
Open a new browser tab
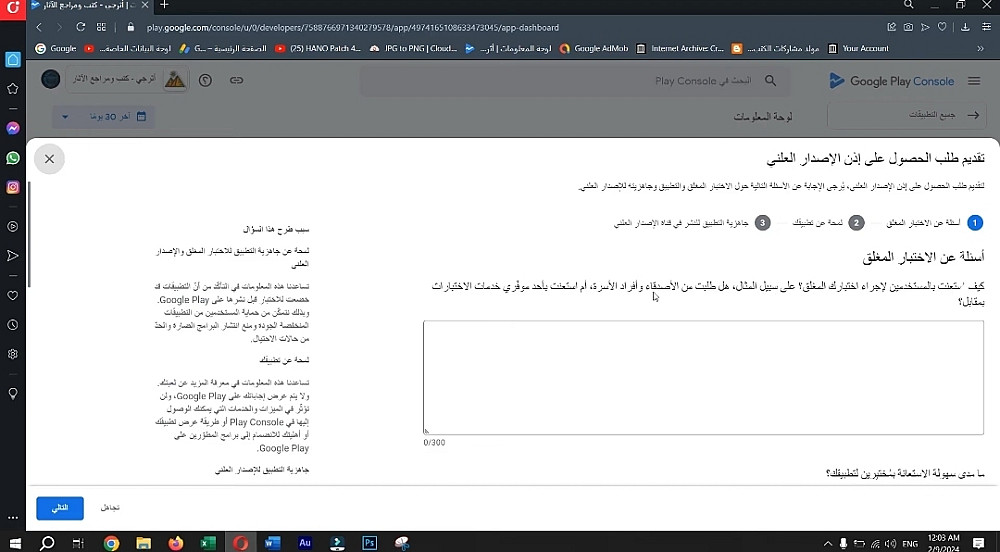164,5
